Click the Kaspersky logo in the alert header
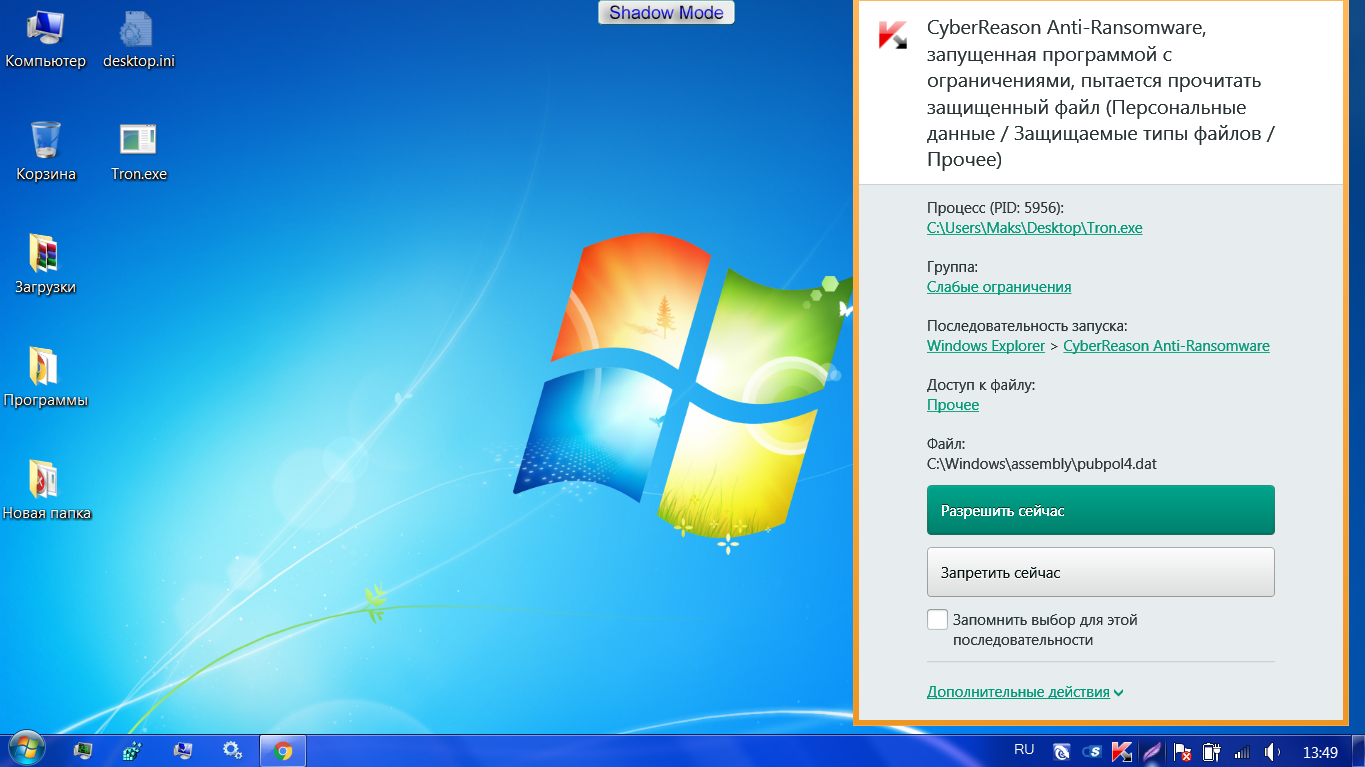This screenshot has width=1365, height=767. coord(892,35)
